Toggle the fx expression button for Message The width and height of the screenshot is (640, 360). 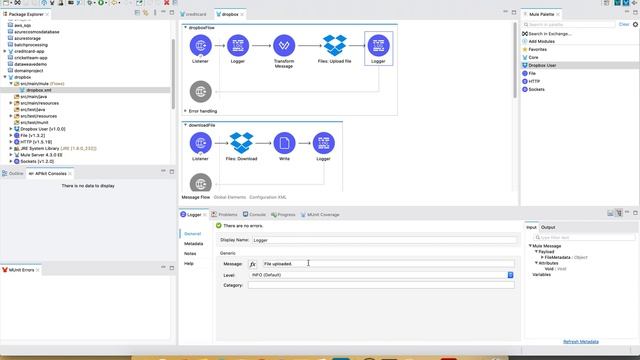coord(253,264)
